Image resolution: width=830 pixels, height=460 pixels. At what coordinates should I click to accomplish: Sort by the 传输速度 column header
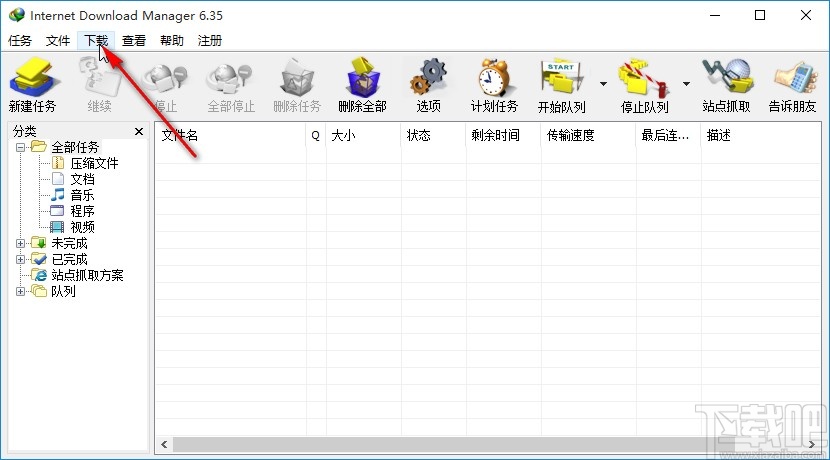tap(588, 136)
